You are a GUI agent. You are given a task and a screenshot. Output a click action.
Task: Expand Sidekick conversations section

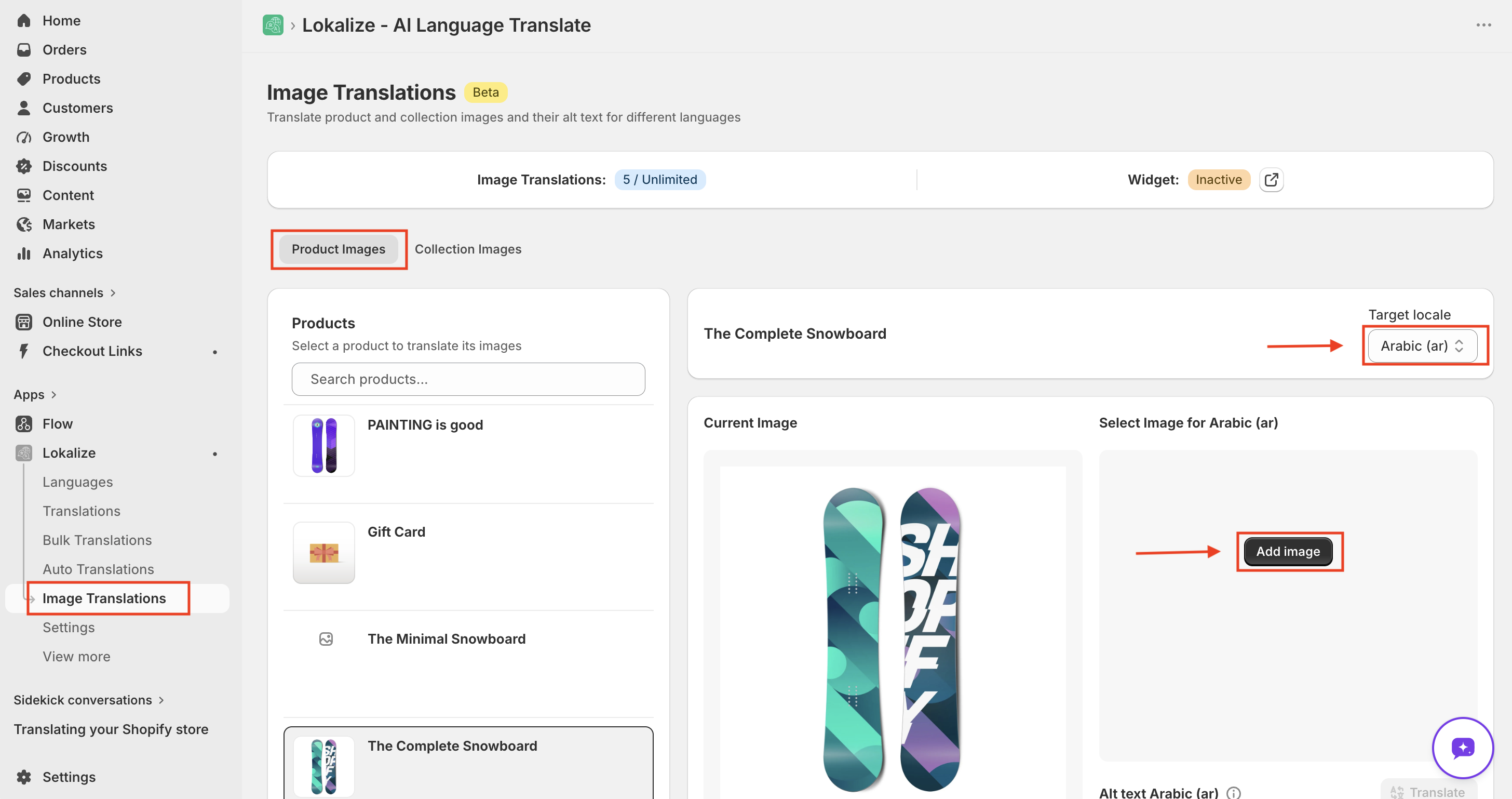coord(89,700)
